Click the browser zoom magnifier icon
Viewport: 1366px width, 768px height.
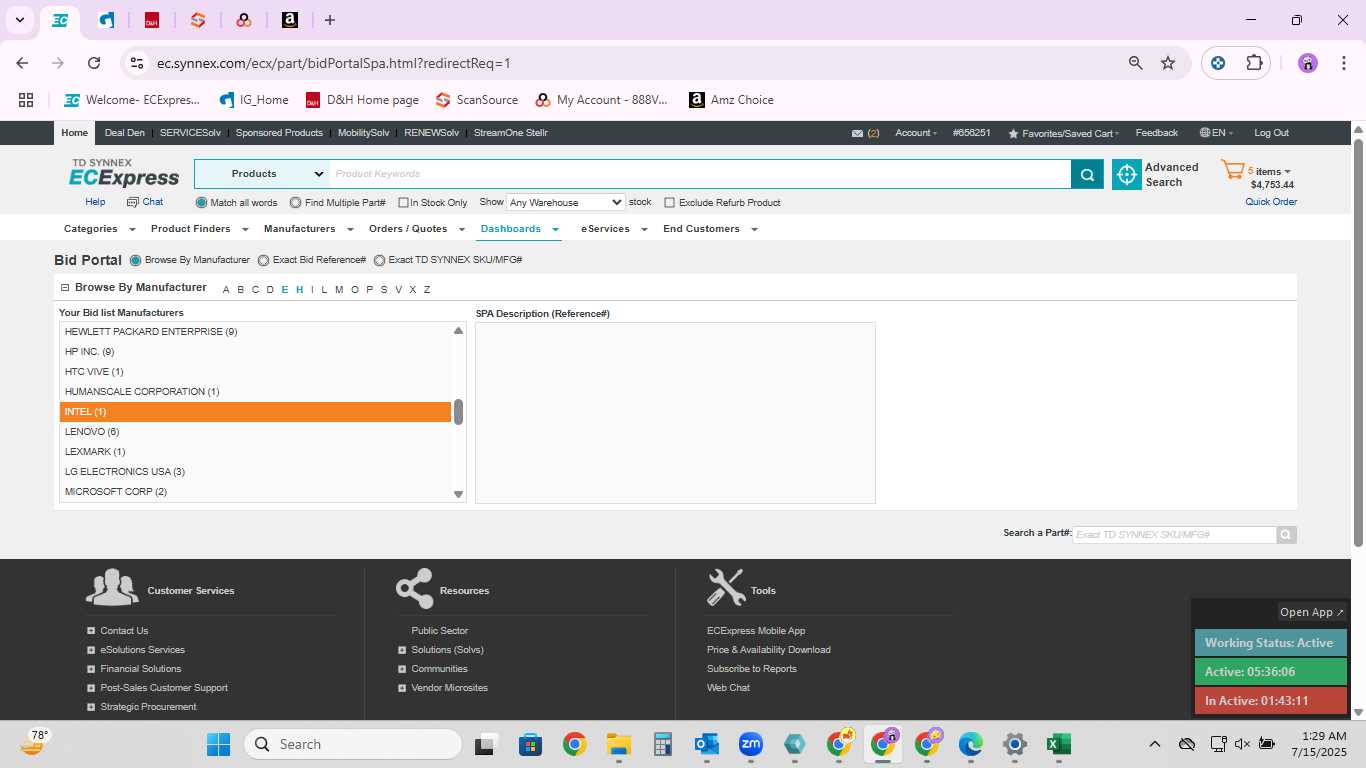click(1135, 63)
